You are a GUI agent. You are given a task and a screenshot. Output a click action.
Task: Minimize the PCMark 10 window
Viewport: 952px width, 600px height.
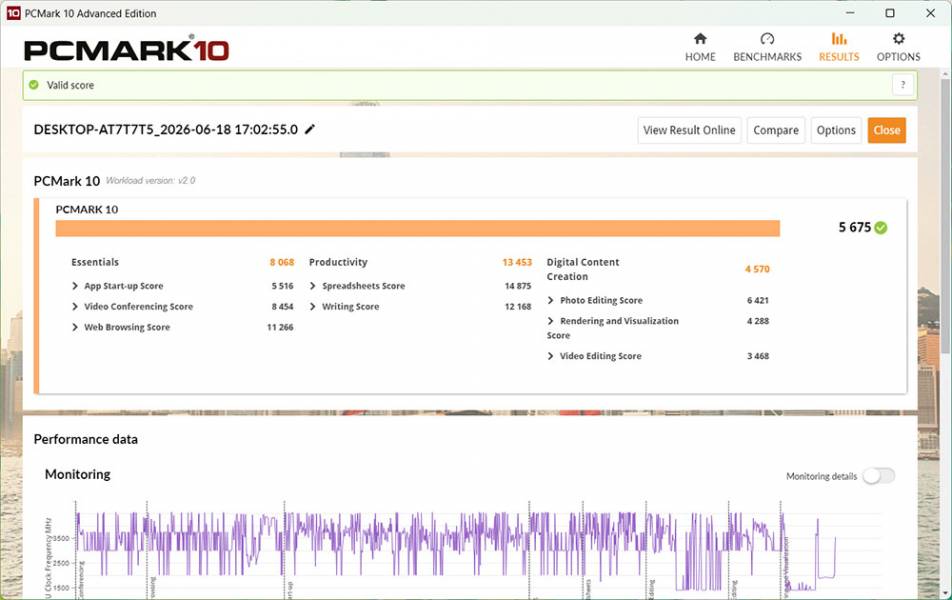pyautogui.click(x=850, y=13)
